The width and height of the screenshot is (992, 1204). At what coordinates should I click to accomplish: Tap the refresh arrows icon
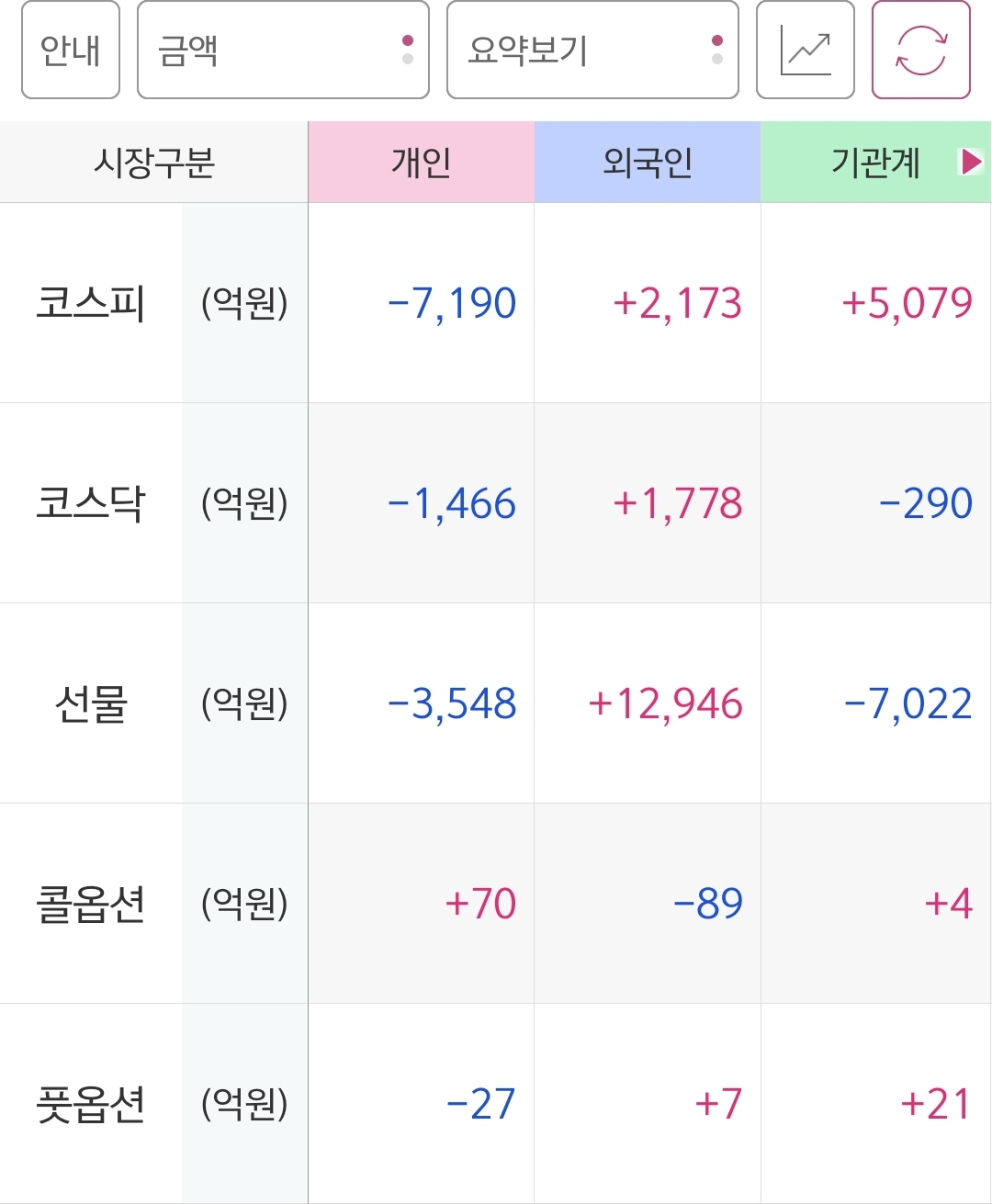[921, 50]
